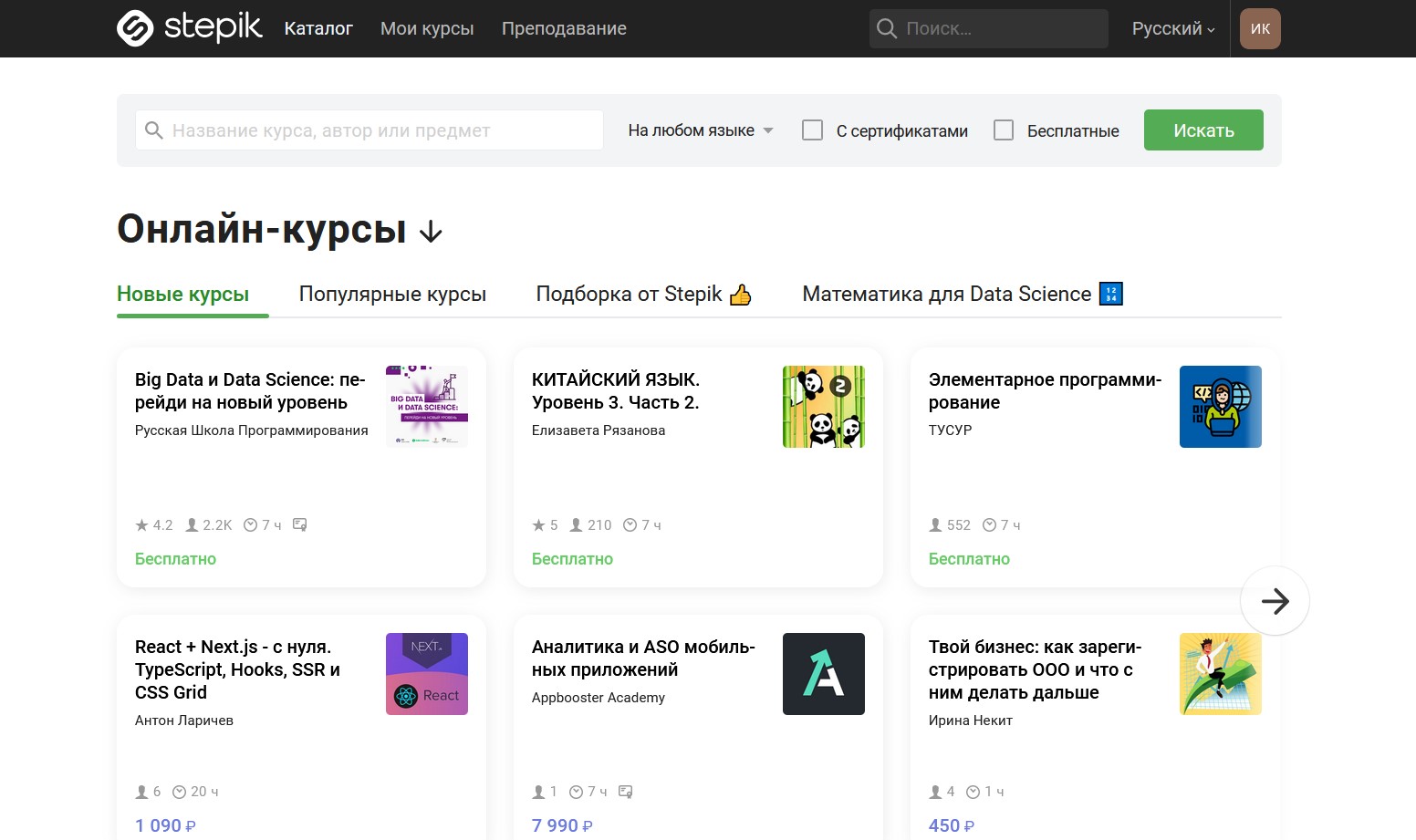Click the React + Next.js course image

tap(426, 674)
